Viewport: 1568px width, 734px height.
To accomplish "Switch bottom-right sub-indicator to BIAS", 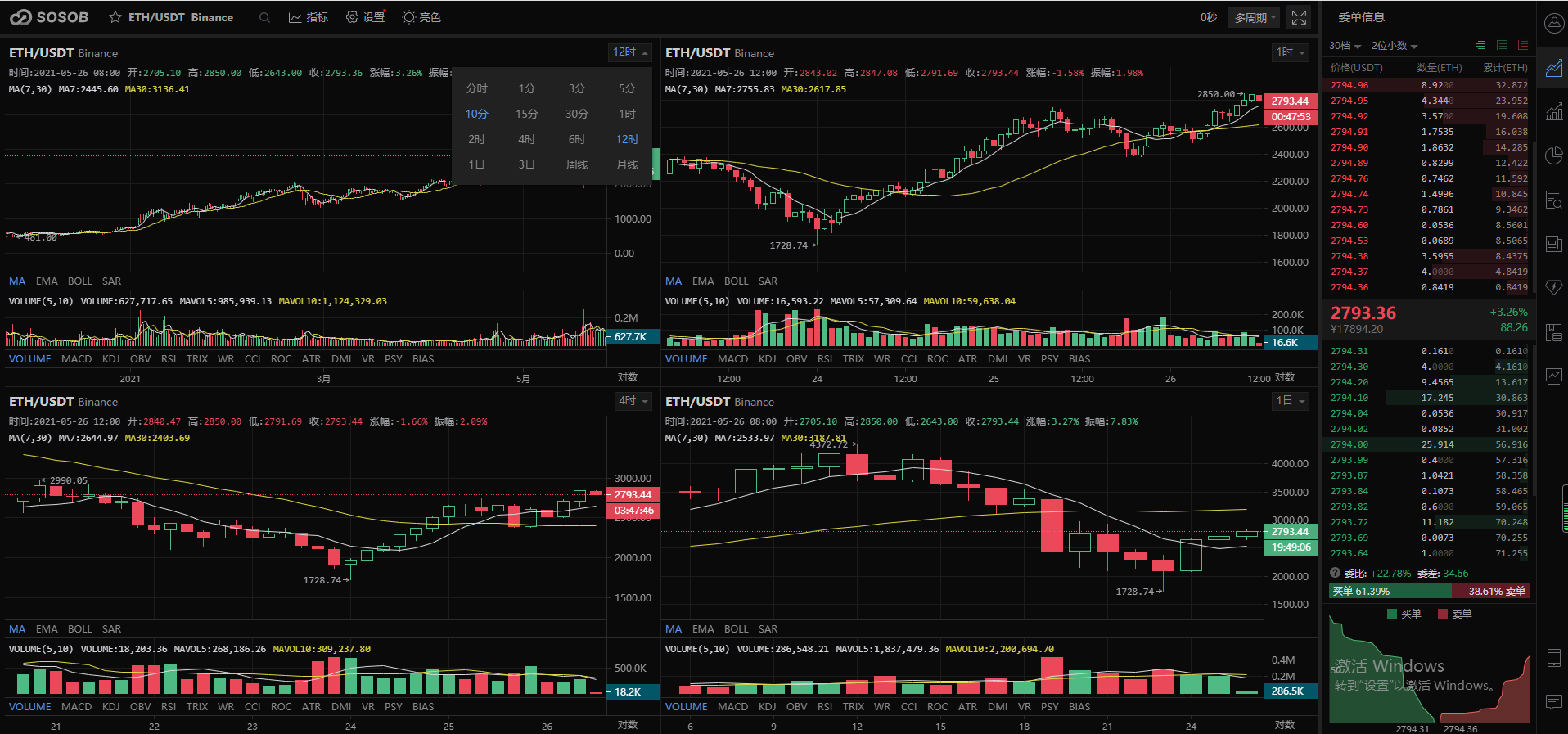I will (1079, 707).
